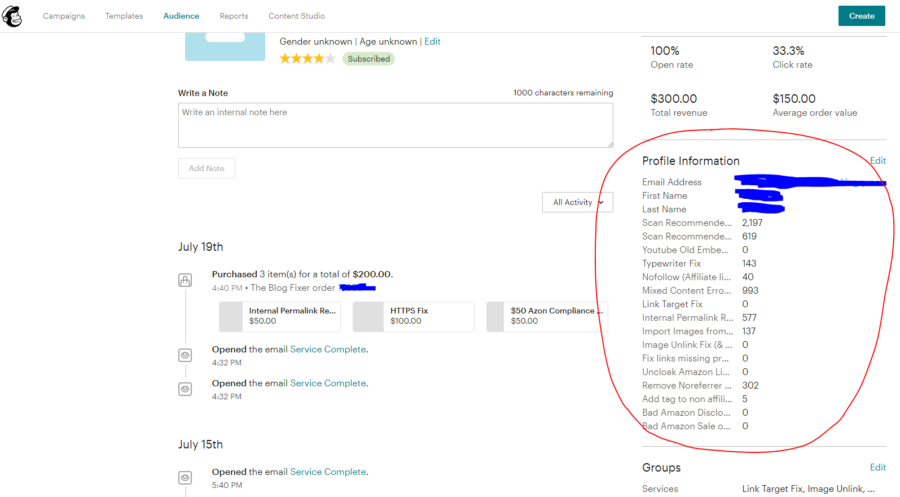Edit the Profile Information section

coord(878,161)
